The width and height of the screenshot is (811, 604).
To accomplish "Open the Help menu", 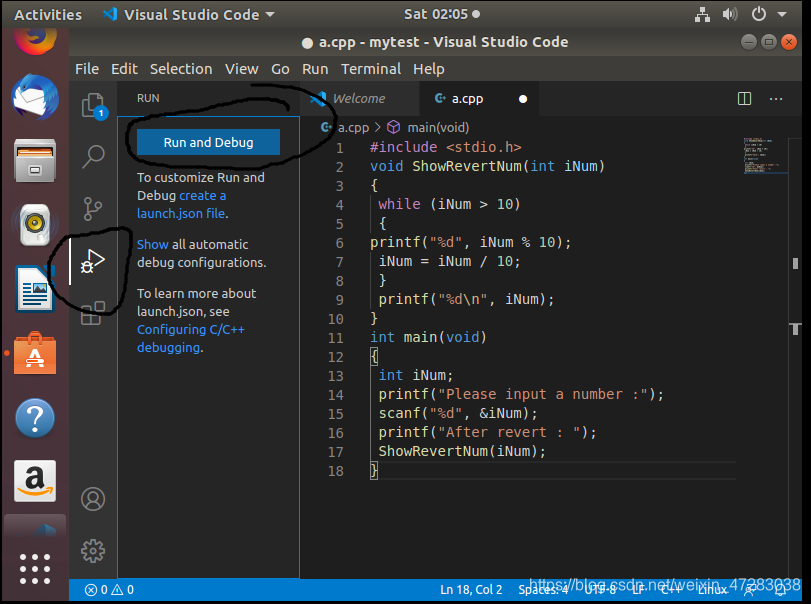I will (429, 69).
